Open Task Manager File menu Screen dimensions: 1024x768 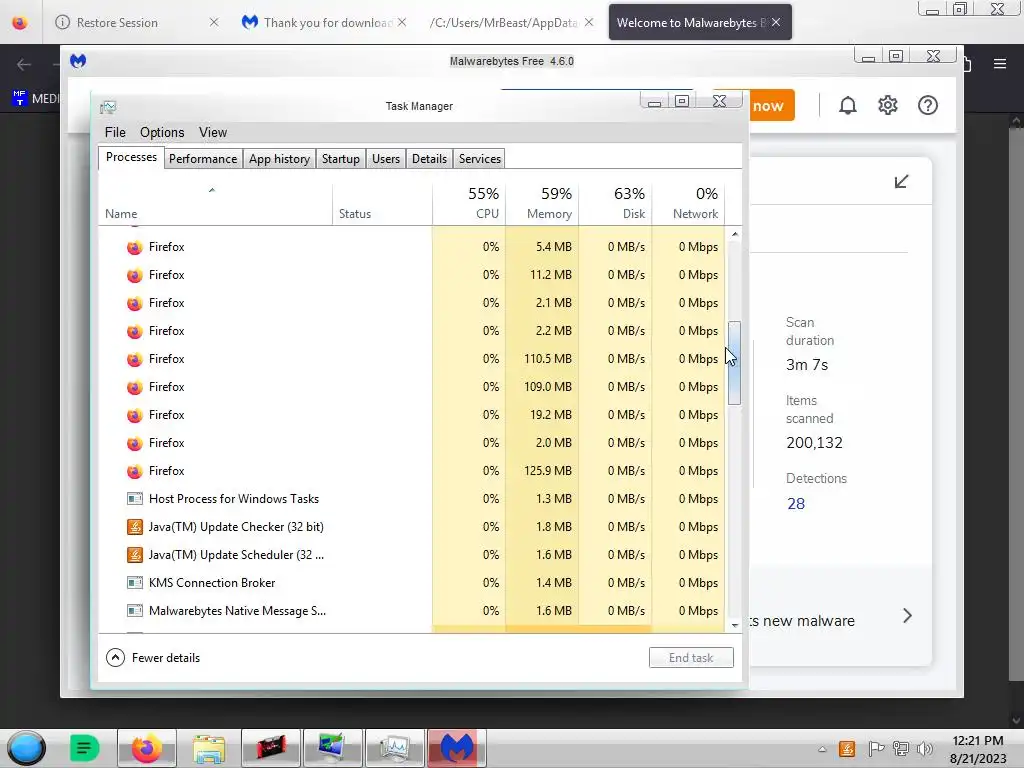pos(115,133)
